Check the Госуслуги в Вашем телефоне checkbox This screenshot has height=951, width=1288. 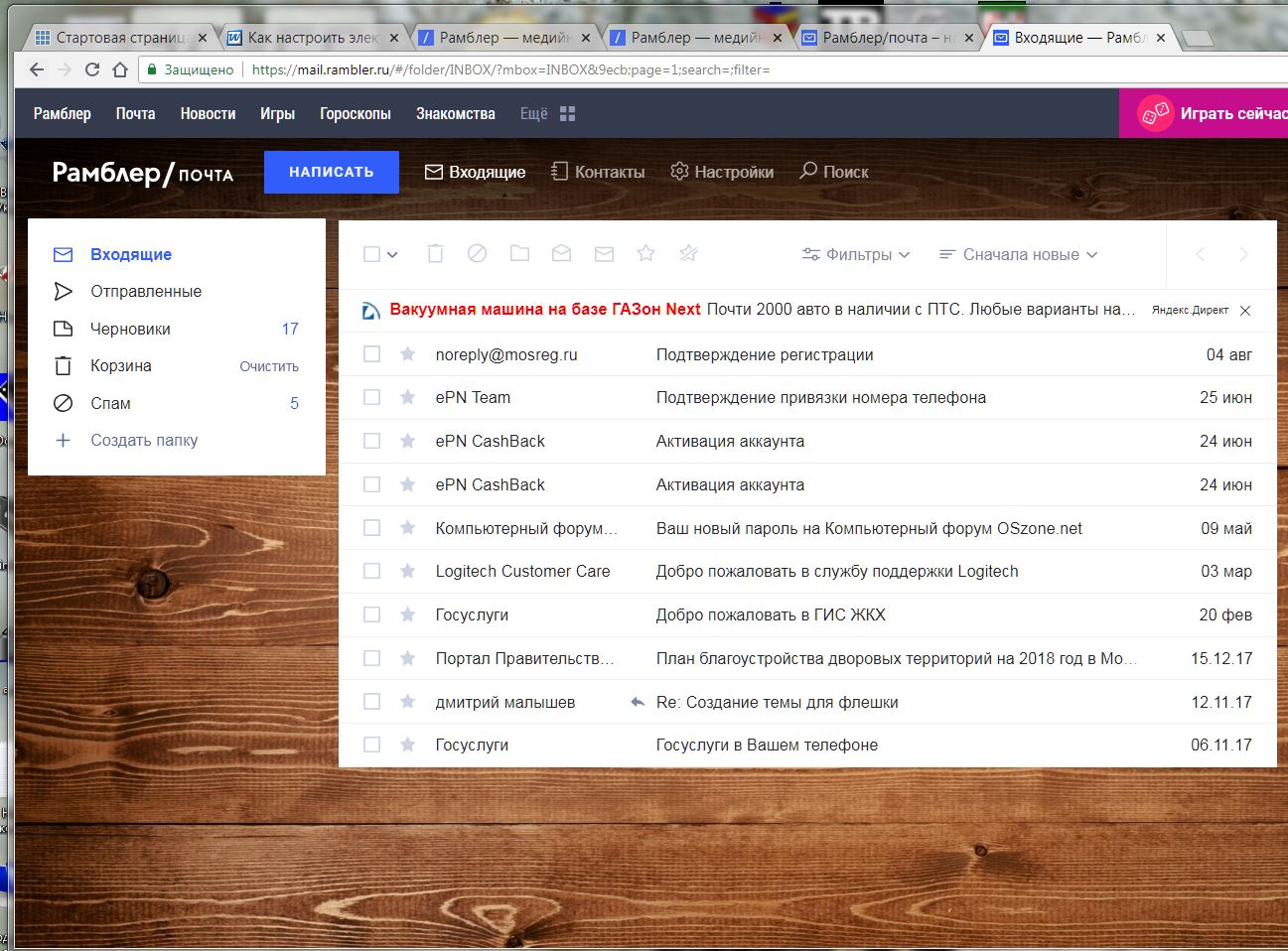pyautogui.click(x=371, y=745)
